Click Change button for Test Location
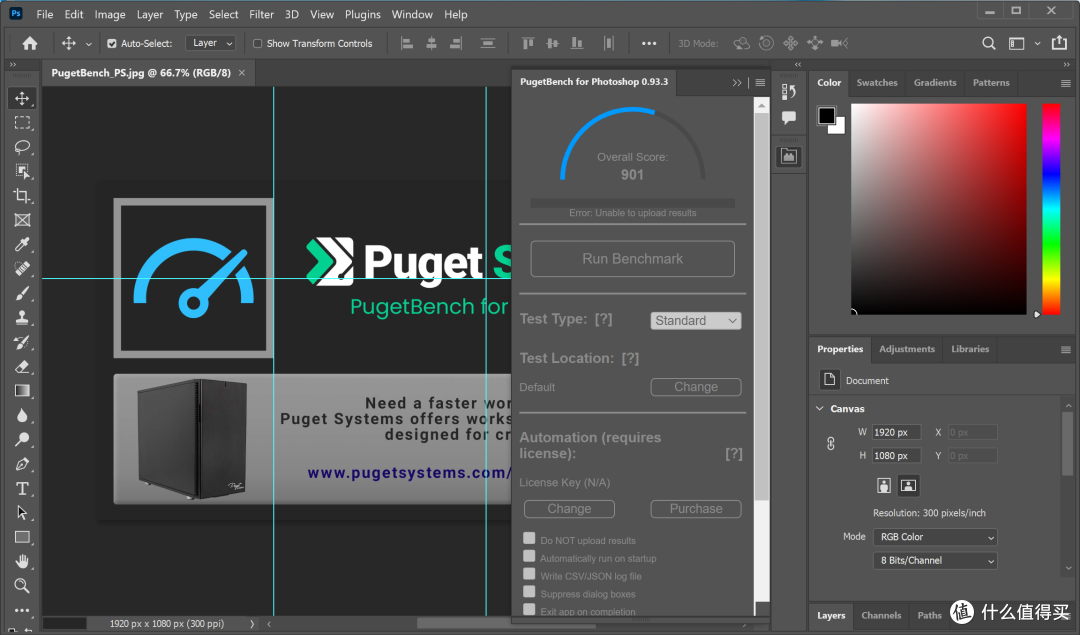The height and width of the screenshot is (635, 1080). [696, 386]
